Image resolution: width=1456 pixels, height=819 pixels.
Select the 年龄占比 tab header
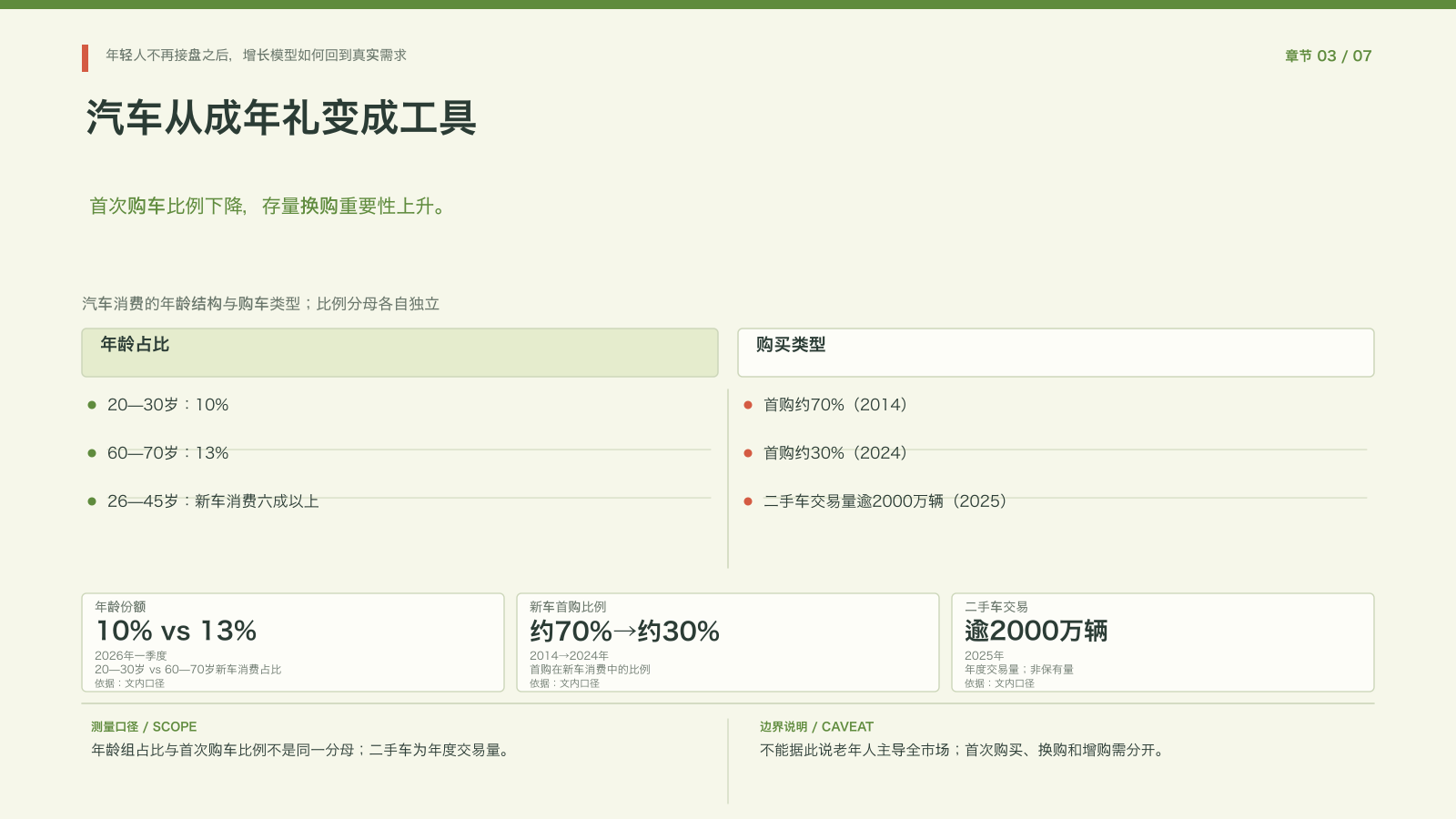[x=399, y=352]
